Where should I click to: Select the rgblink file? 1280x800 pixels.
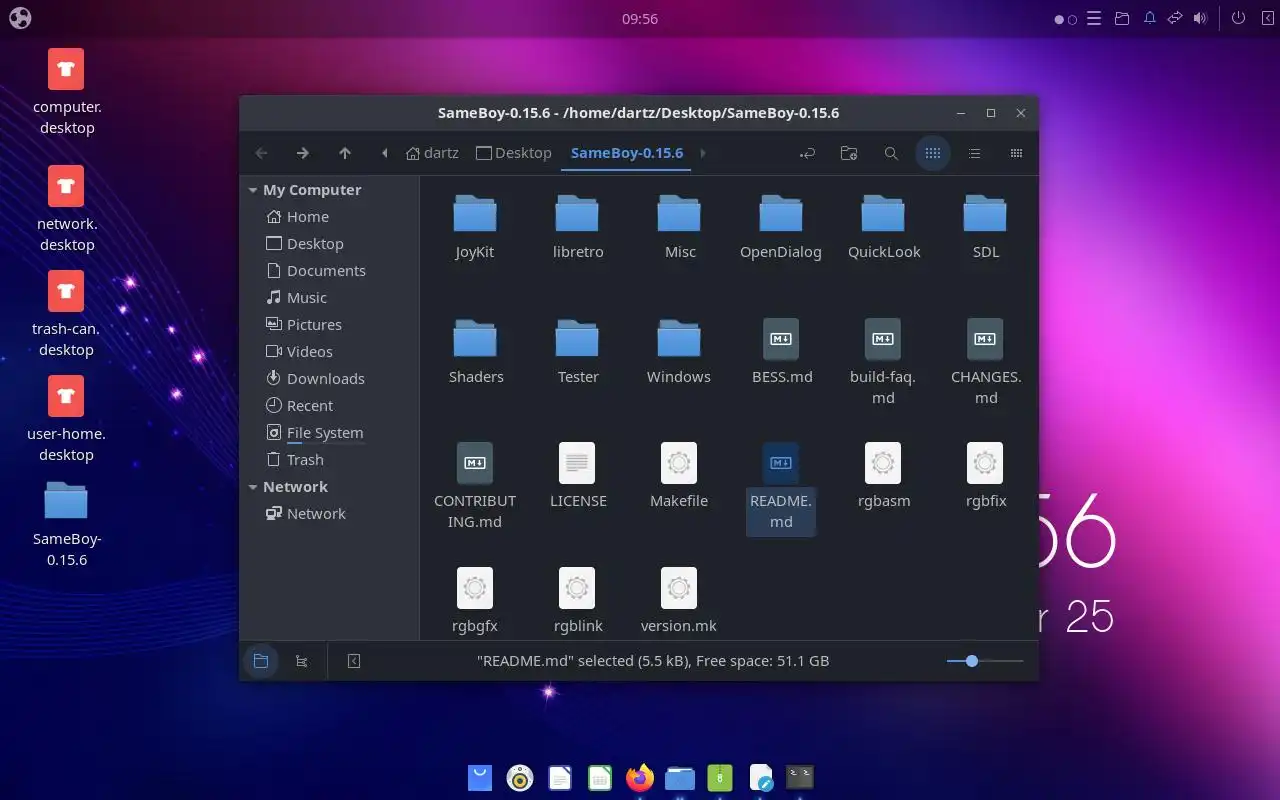click(x=577, y=602)
